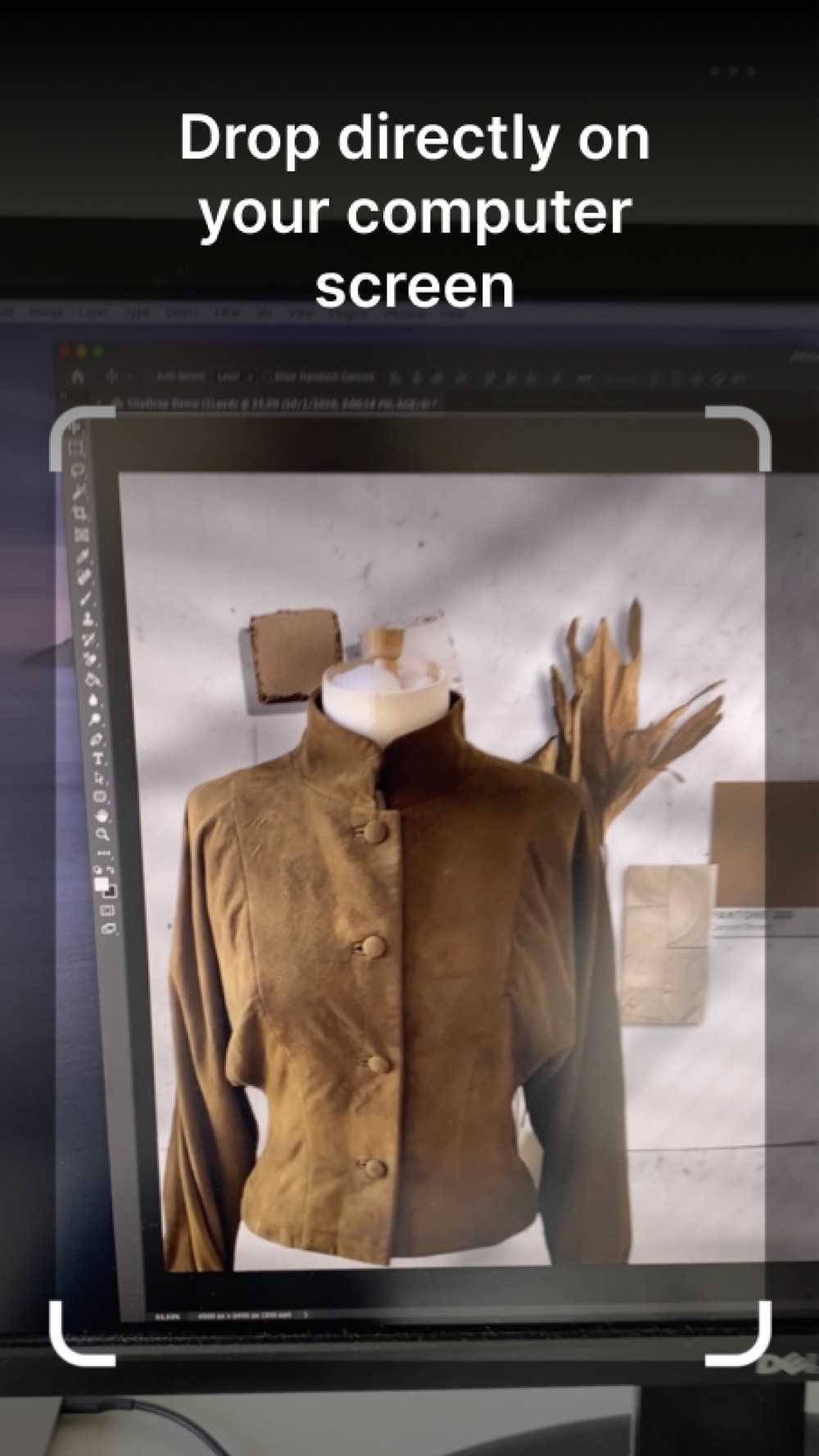
Task: Open more align options three-dots in options bar
Action: pos(583,379)
